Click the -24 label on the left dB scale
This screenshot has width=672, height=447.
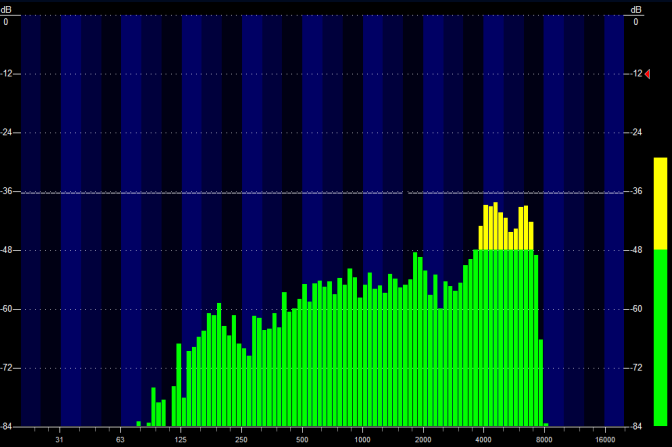(5, 132)
